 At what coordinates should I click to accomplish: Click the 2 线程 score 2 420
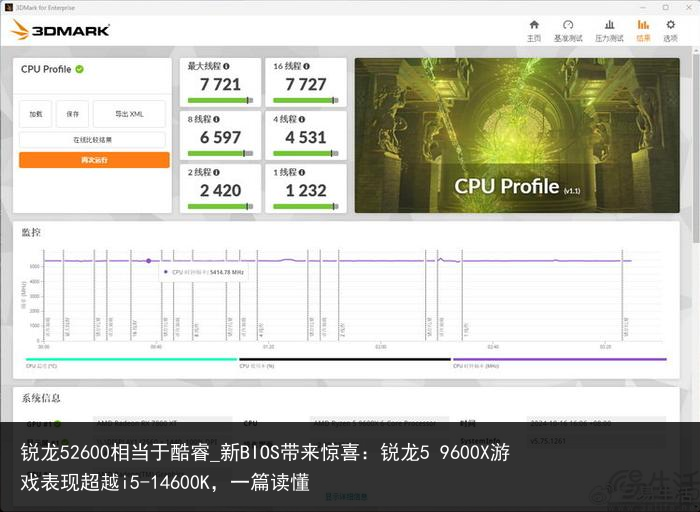tap(221, 191)
